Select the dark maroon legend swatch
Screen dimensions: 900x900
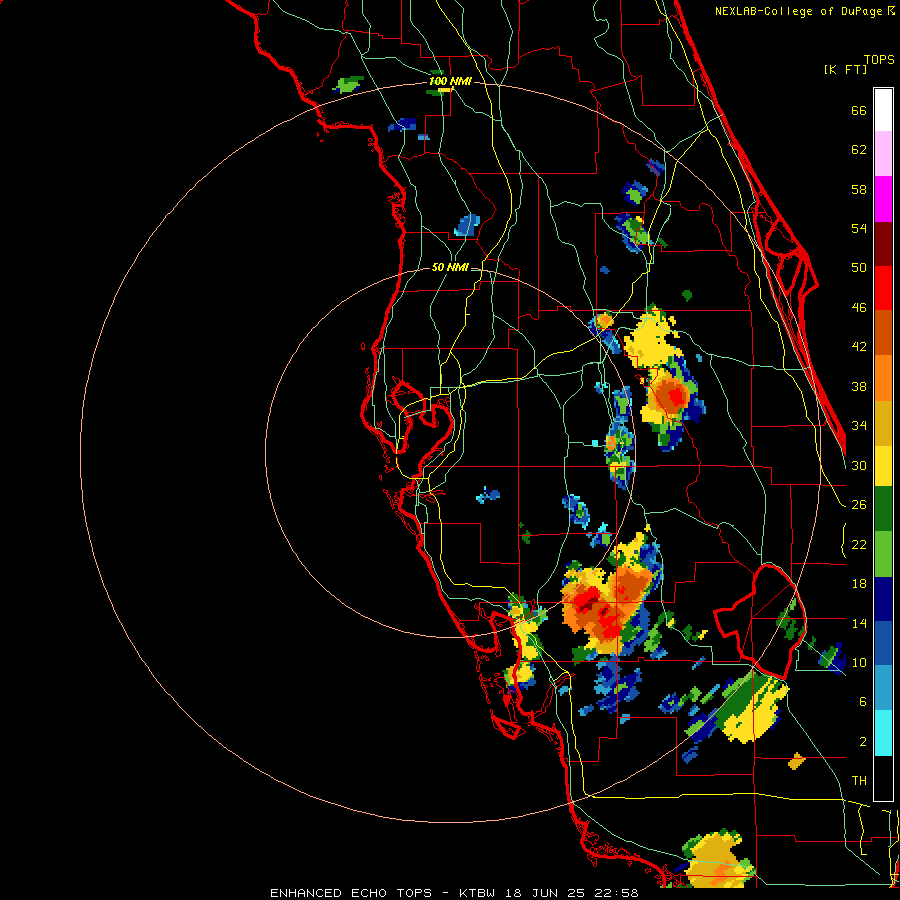coord(883,244)
